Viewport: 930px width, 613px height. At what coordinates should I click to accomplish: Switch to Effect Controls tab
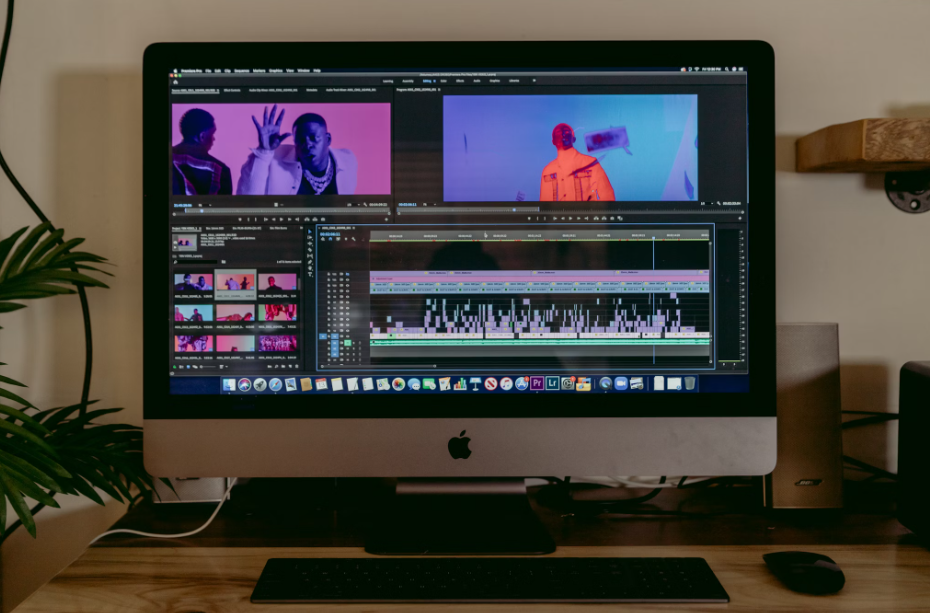232,90
